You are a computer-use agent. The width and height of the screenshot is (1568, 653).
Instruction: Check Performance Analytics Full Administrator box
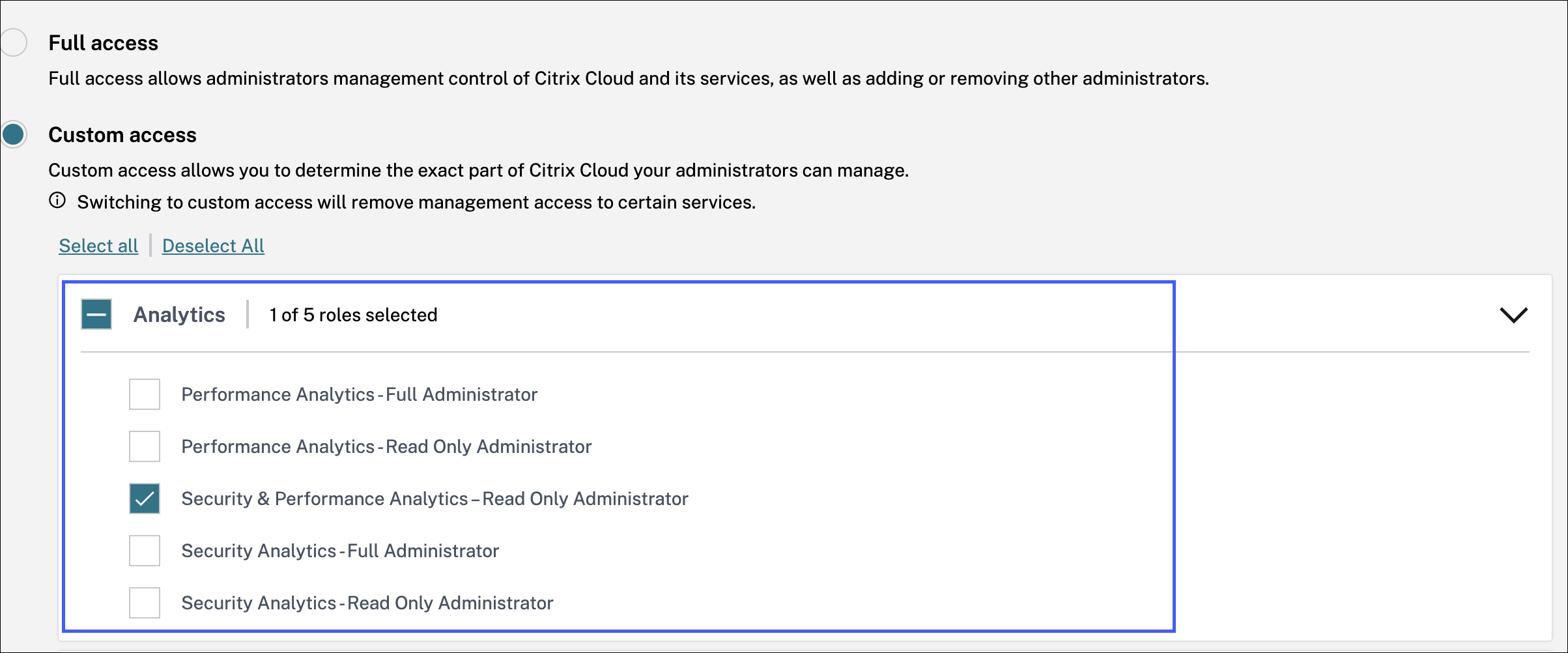pyautogui.click(x=145, y=394)
